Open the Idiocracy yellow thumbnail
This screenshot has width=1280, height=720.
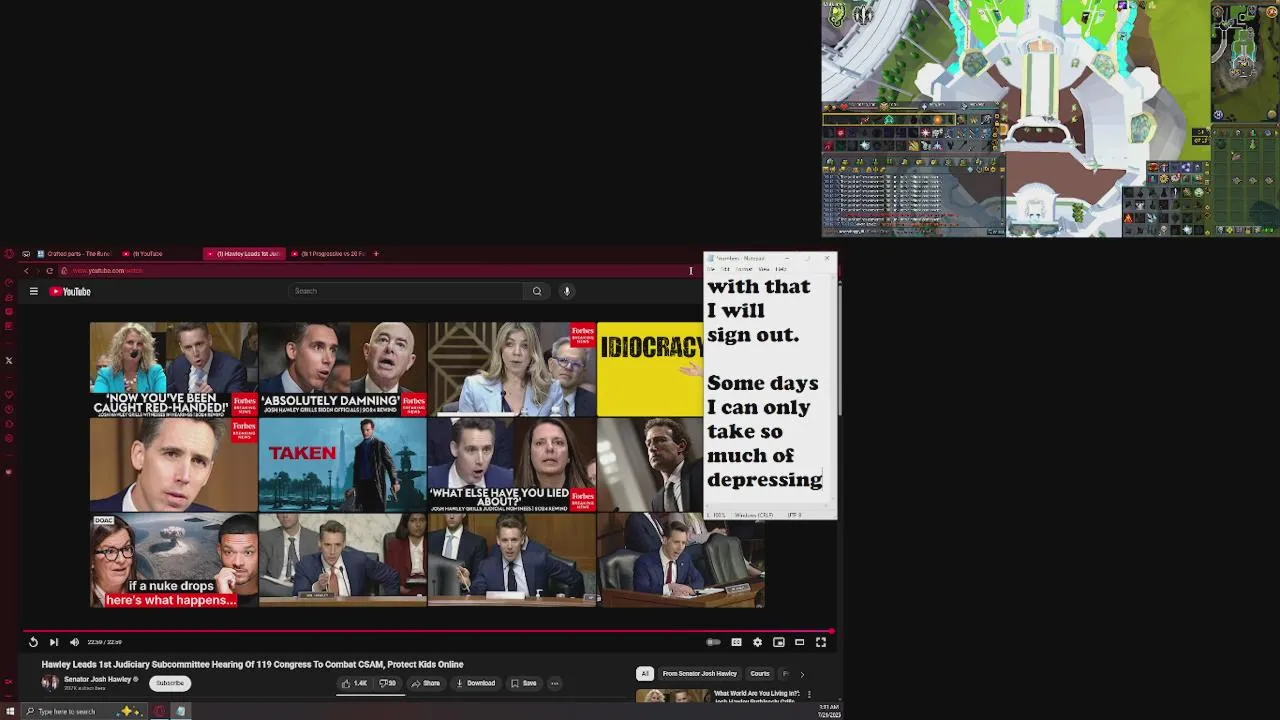tap(650, 369)
